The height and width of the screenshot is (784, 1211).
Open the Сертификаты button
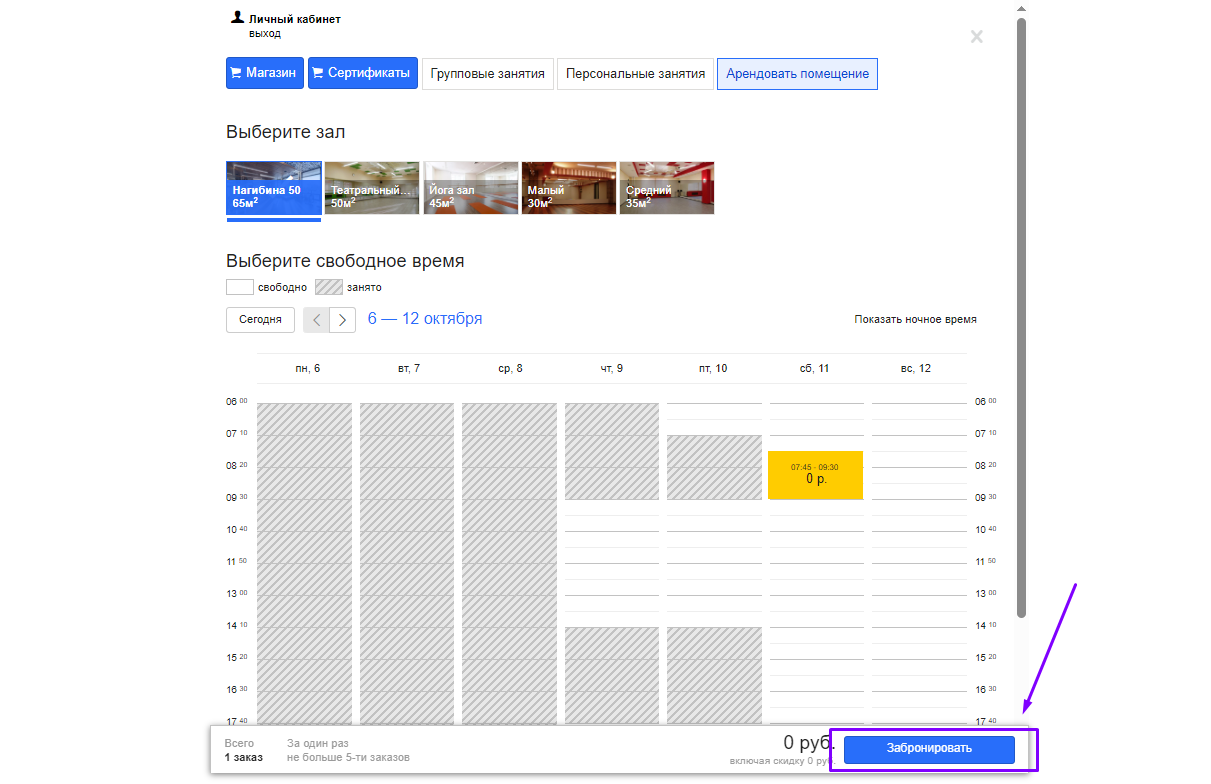click(362, 73)
